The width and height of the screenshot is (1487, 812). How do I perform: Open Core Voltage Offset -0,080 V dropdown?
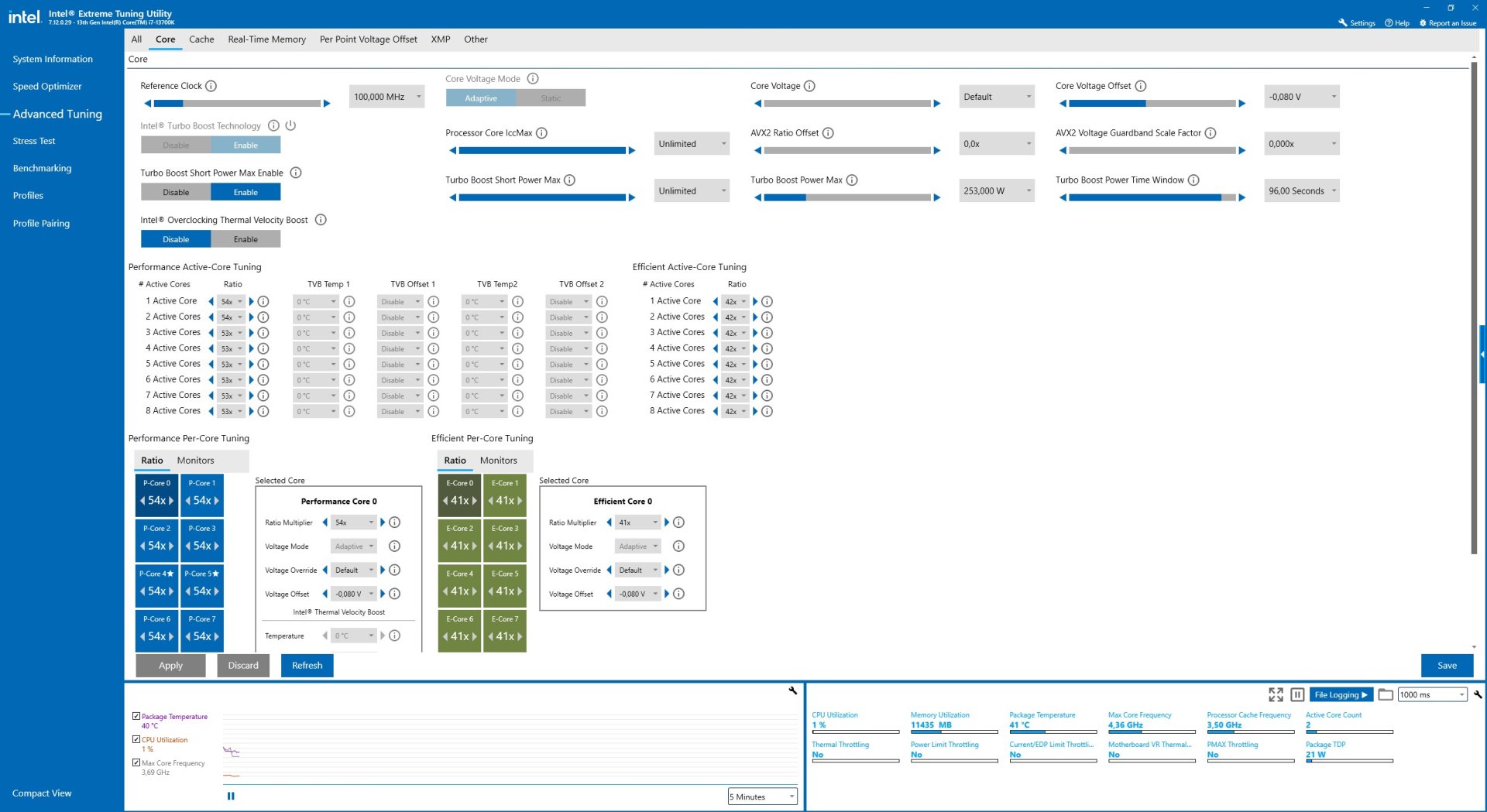coord(1302,97)
